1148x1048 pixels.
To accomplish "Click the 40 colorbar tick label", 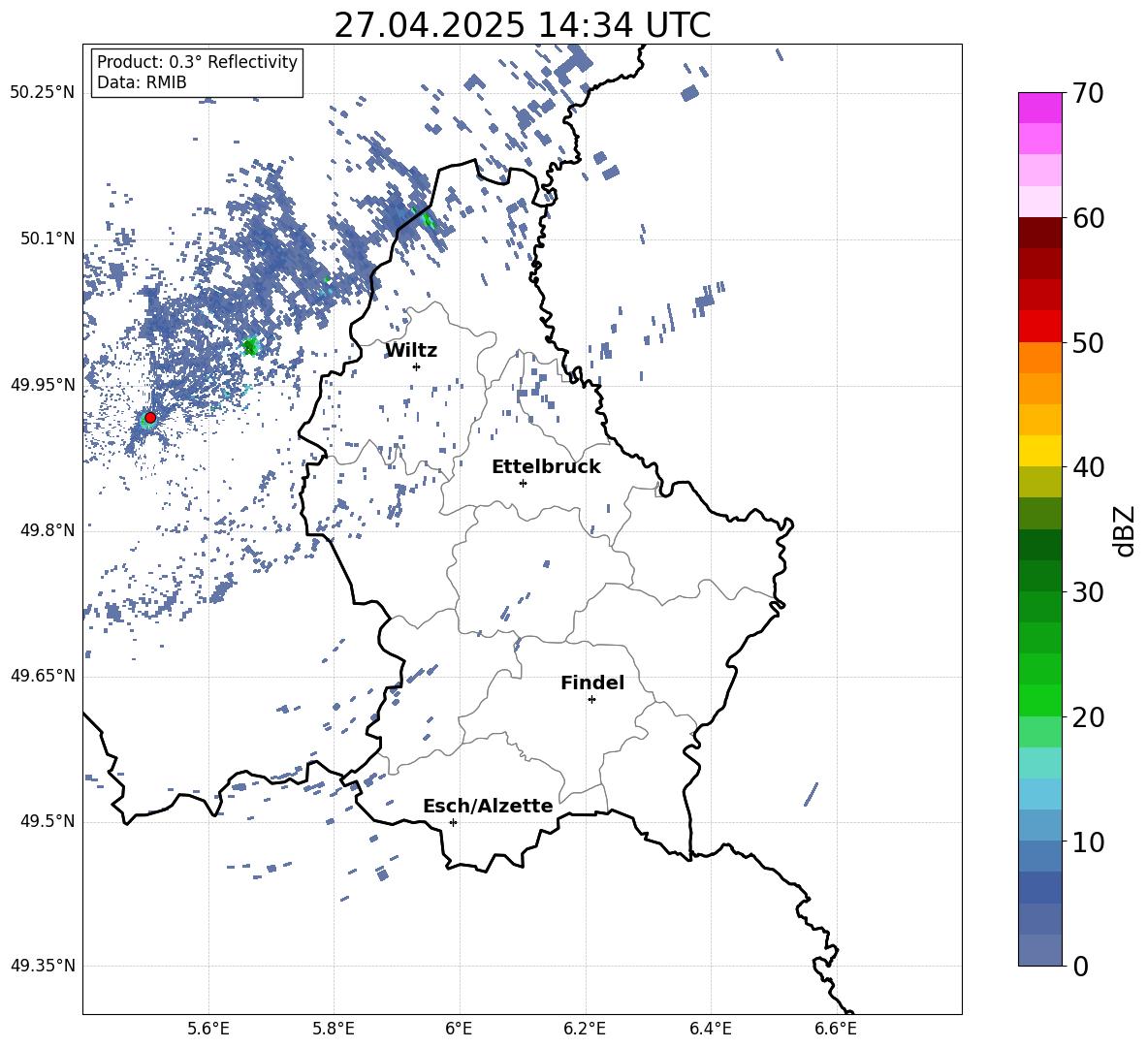I will [1089, 467].
